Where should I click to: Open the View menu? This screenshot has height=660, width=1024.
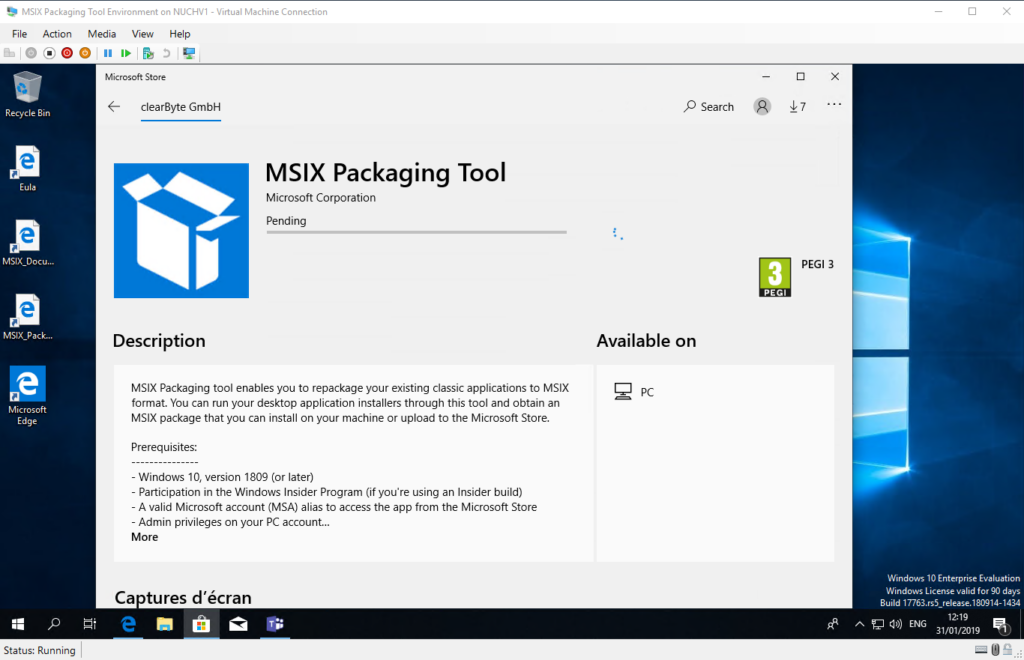[142, 34]
